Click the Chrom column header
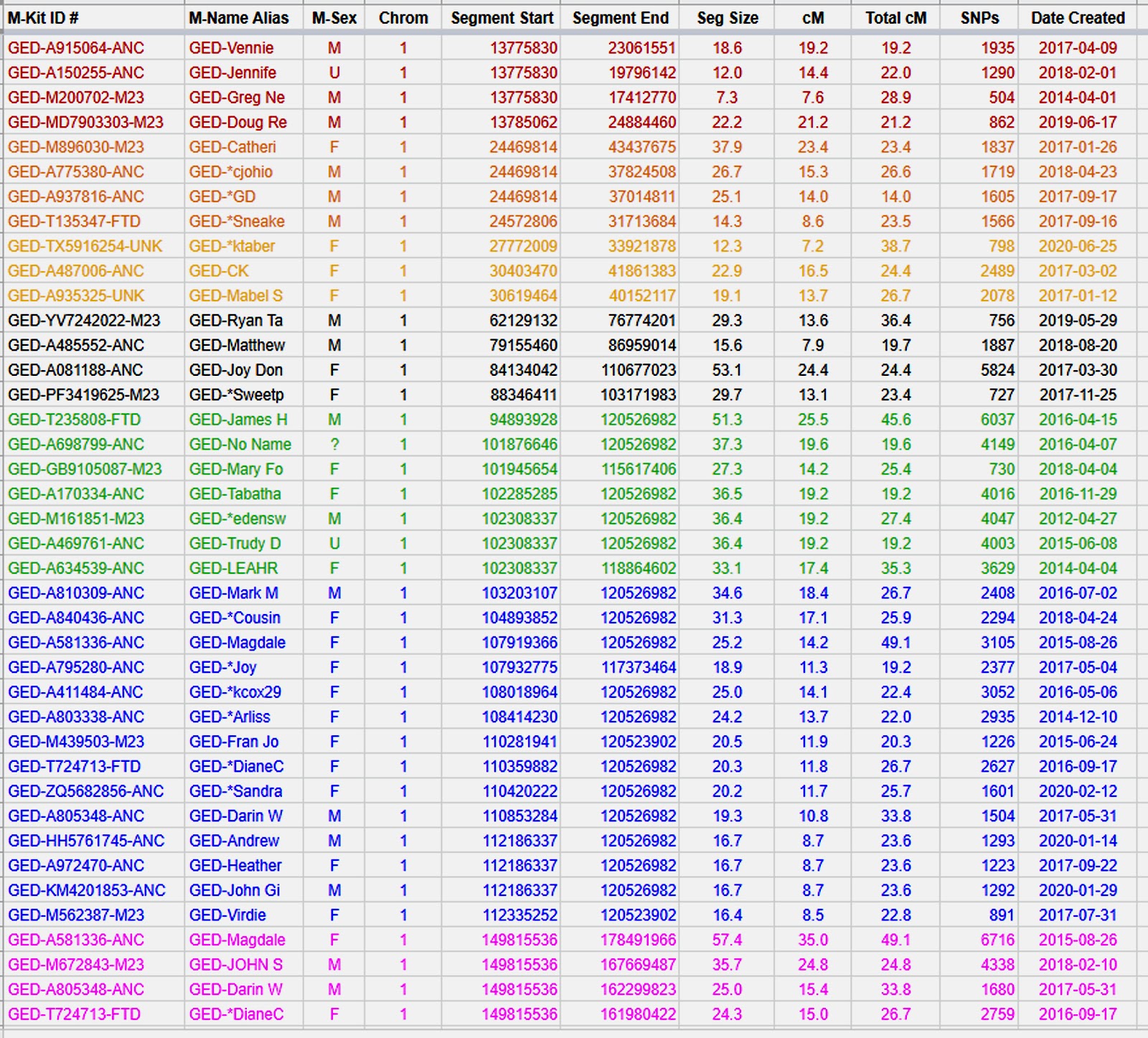This screenshot has height=1038, width=1148. (x=403, y=18)
